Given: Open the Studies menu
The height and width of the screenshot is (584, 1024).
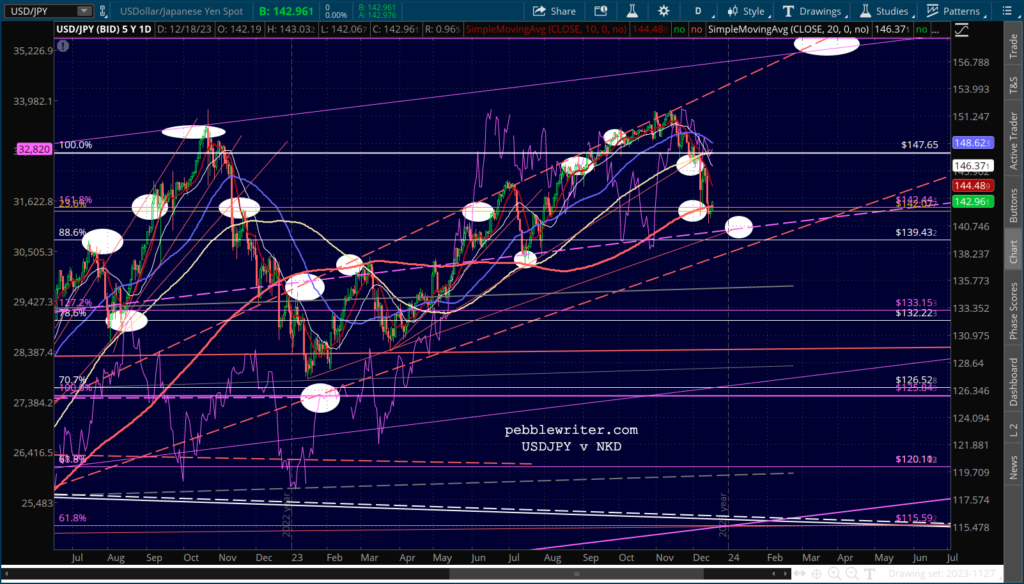Looking at the screenshot, I should pyautogui.click(x=884, y=11).
